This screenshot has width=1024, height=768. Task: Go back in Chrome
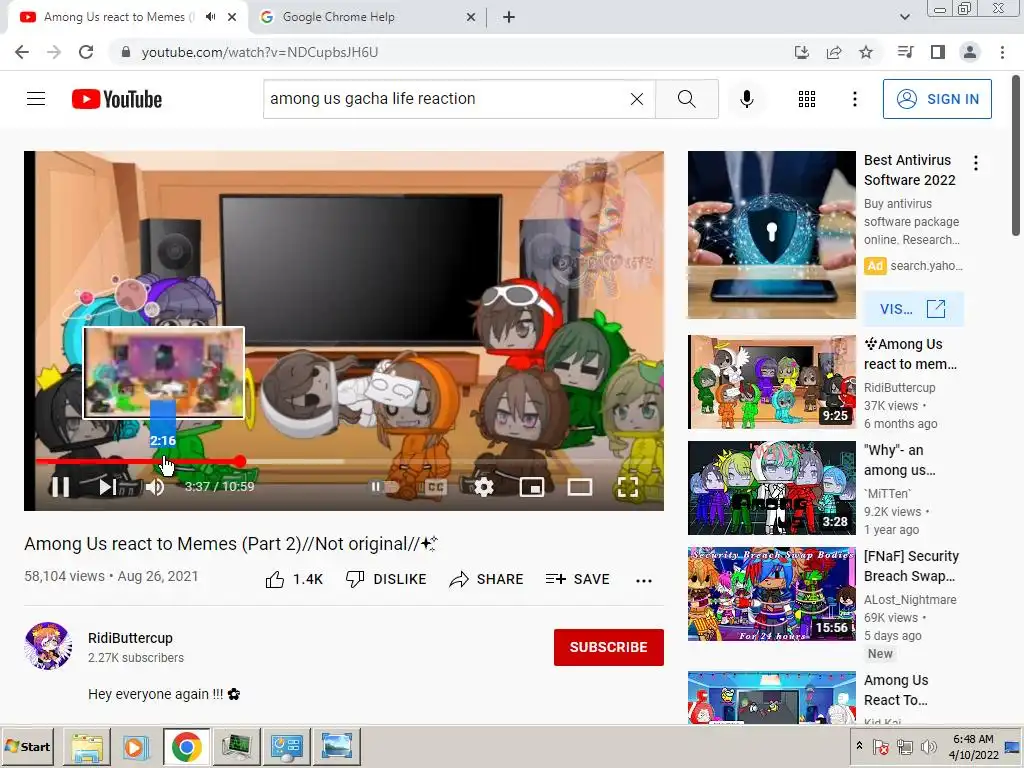coord(22,52)
